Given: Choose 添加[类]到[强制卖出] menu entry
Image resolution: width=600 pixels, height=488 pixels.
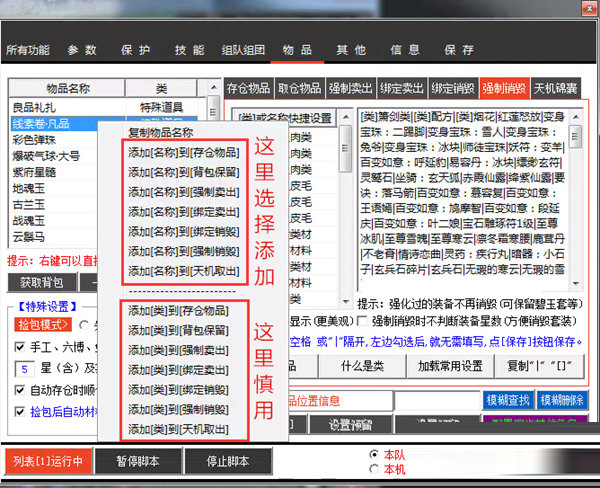Looking at the screenshot, I should point(178,350).
